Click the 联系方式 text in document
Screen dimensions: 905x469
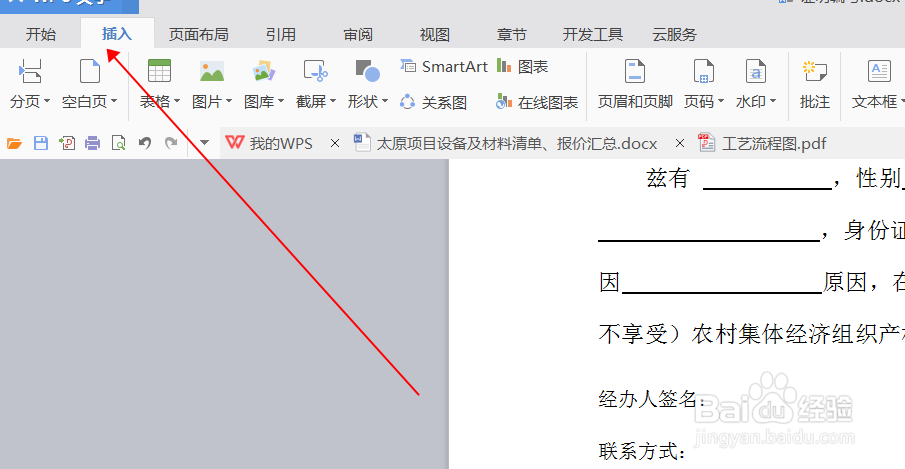coord(642,451)
